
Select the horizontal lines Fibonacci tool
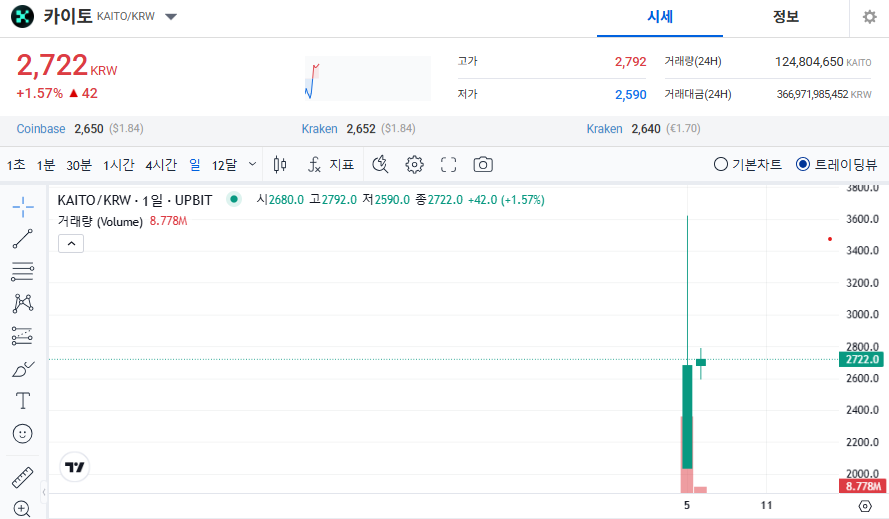point(23,272)
